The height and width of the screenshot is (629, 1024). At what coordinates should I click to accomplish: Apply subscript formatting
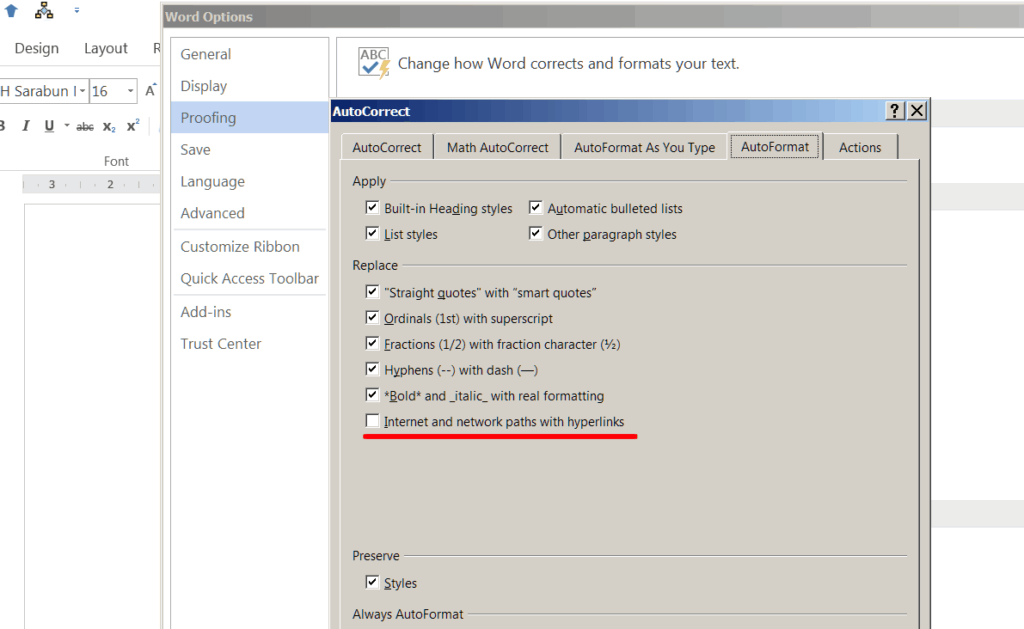[109, 127]
